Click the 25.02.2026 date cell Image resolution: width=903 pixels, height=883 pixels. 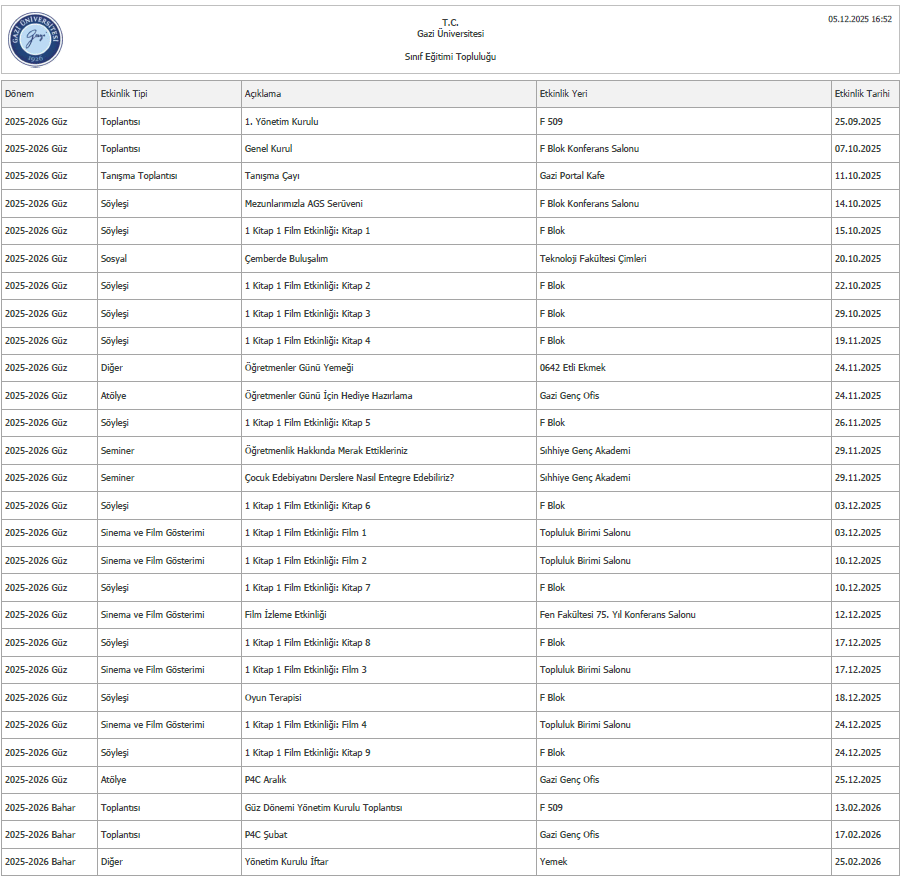coord(857,862)
